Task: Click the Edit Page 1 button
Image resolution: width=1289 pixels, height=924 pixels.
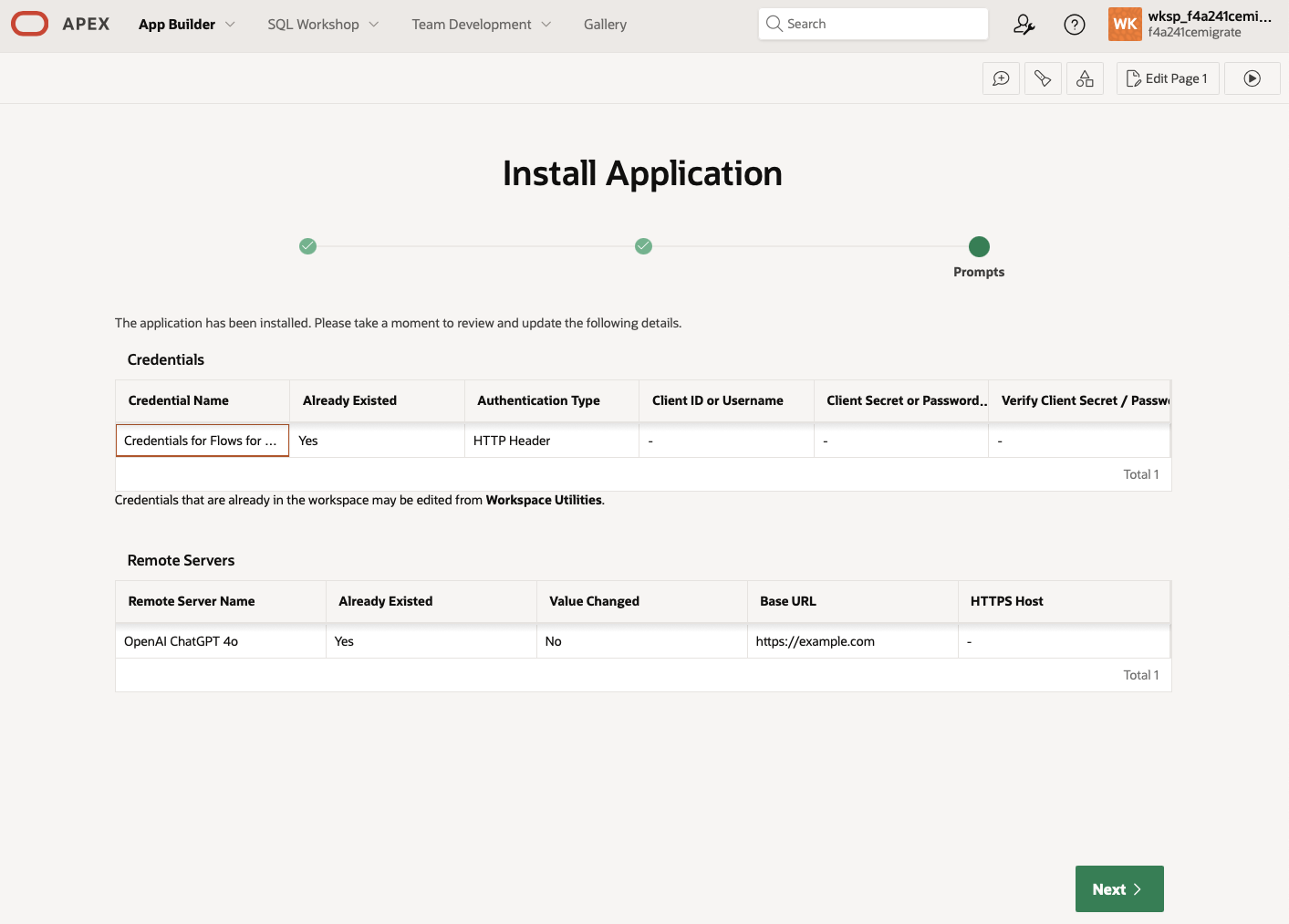Action: (1168, 78)
